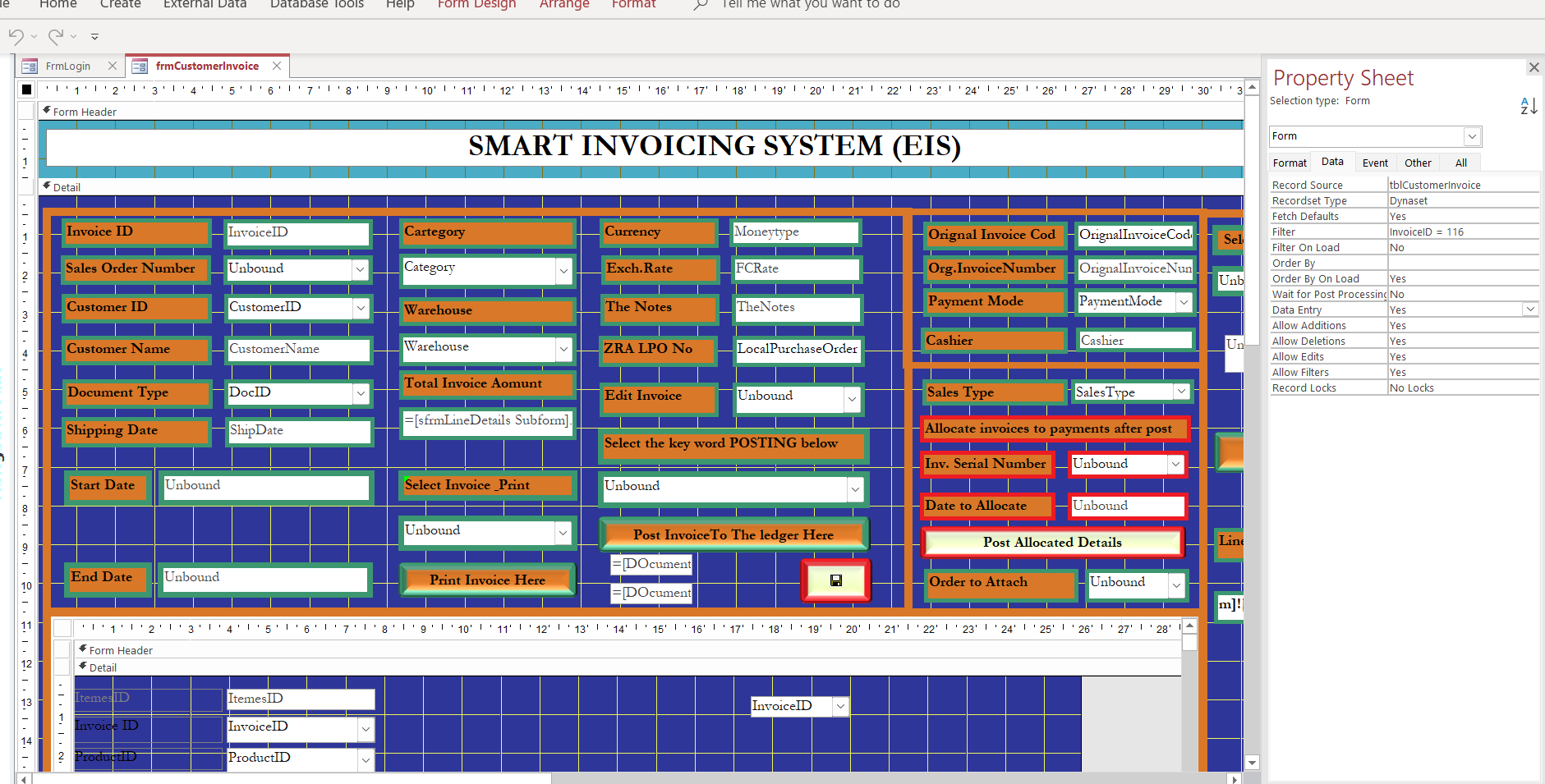Image resolution: width=1545 pixels, height=784 pixels.
Task: Open the External Data ribbon tab
Action: point(205,4)
